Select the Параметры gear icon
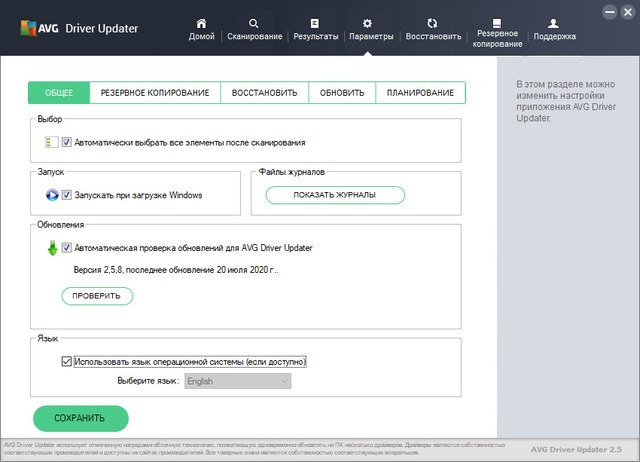This screenshot has width=640, height=462. pos(367,22)
